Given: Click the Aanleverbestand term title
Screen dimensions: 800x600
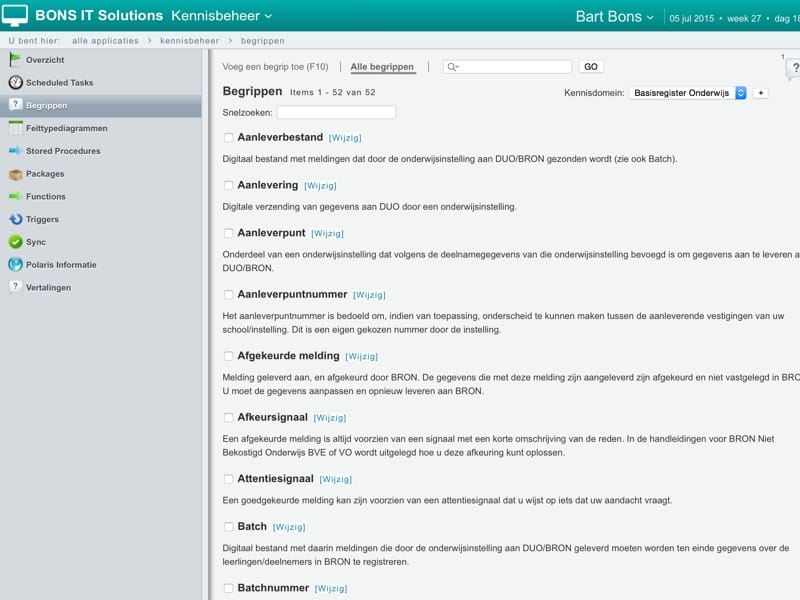Looking at the screenshot, I should [280, 137].
